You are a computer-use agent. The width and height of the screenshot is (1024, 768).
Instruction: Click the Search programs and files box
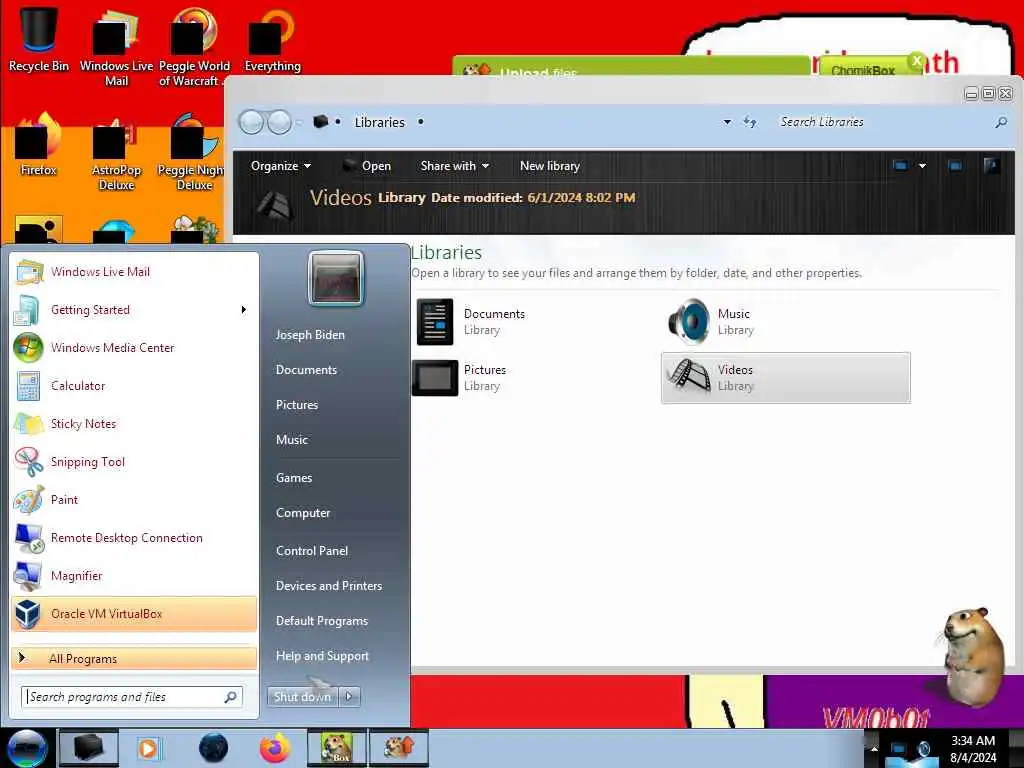click(132, 697)
